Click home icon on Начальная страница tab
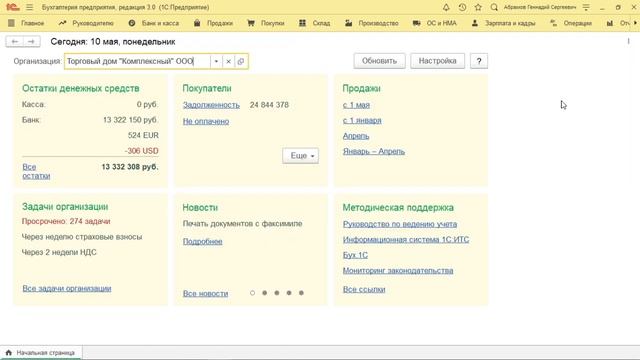The image size is (640, 360). (x=9, y=353)
